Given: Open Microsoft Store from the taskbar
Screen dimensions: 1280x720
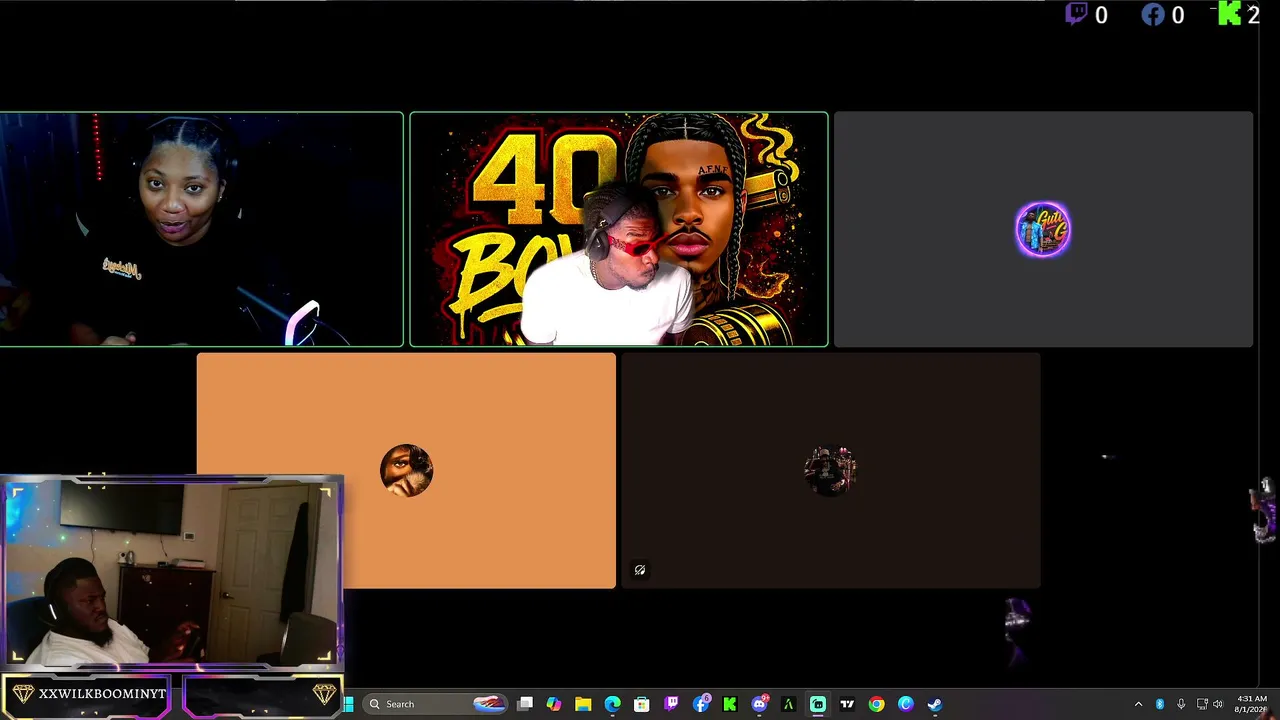Looking at the screenshot, I should coord(642,704).
